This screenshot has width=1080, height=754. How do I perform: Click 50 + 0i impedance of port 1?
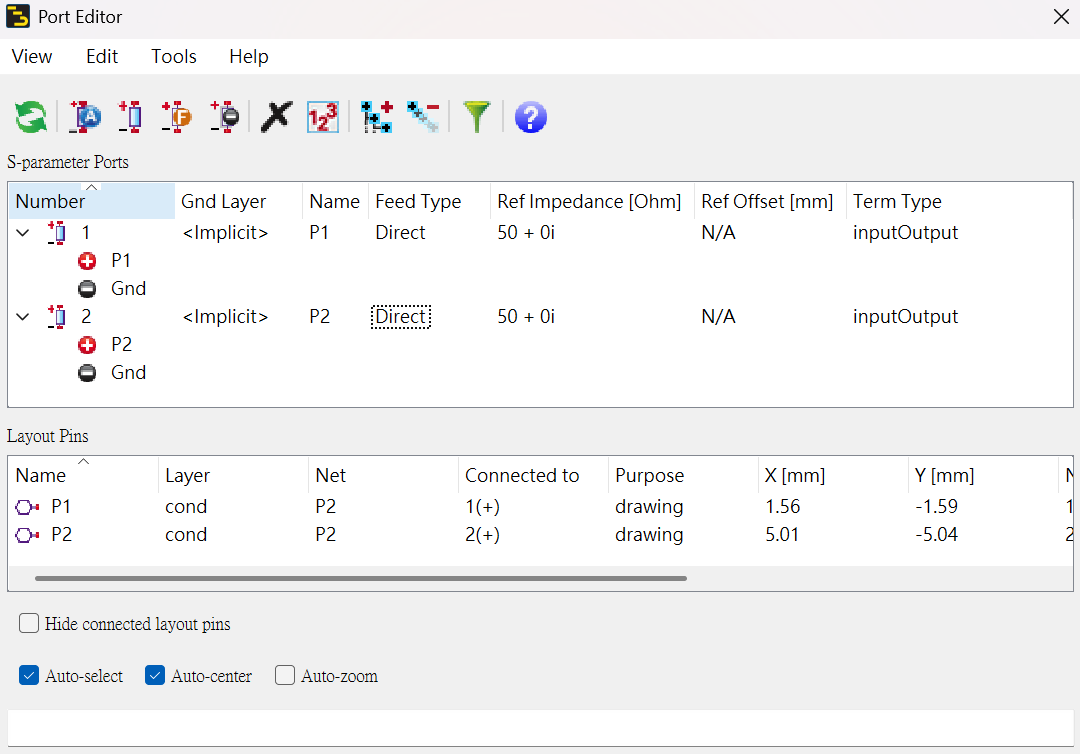pyautogui.click(x=526, y=233)
